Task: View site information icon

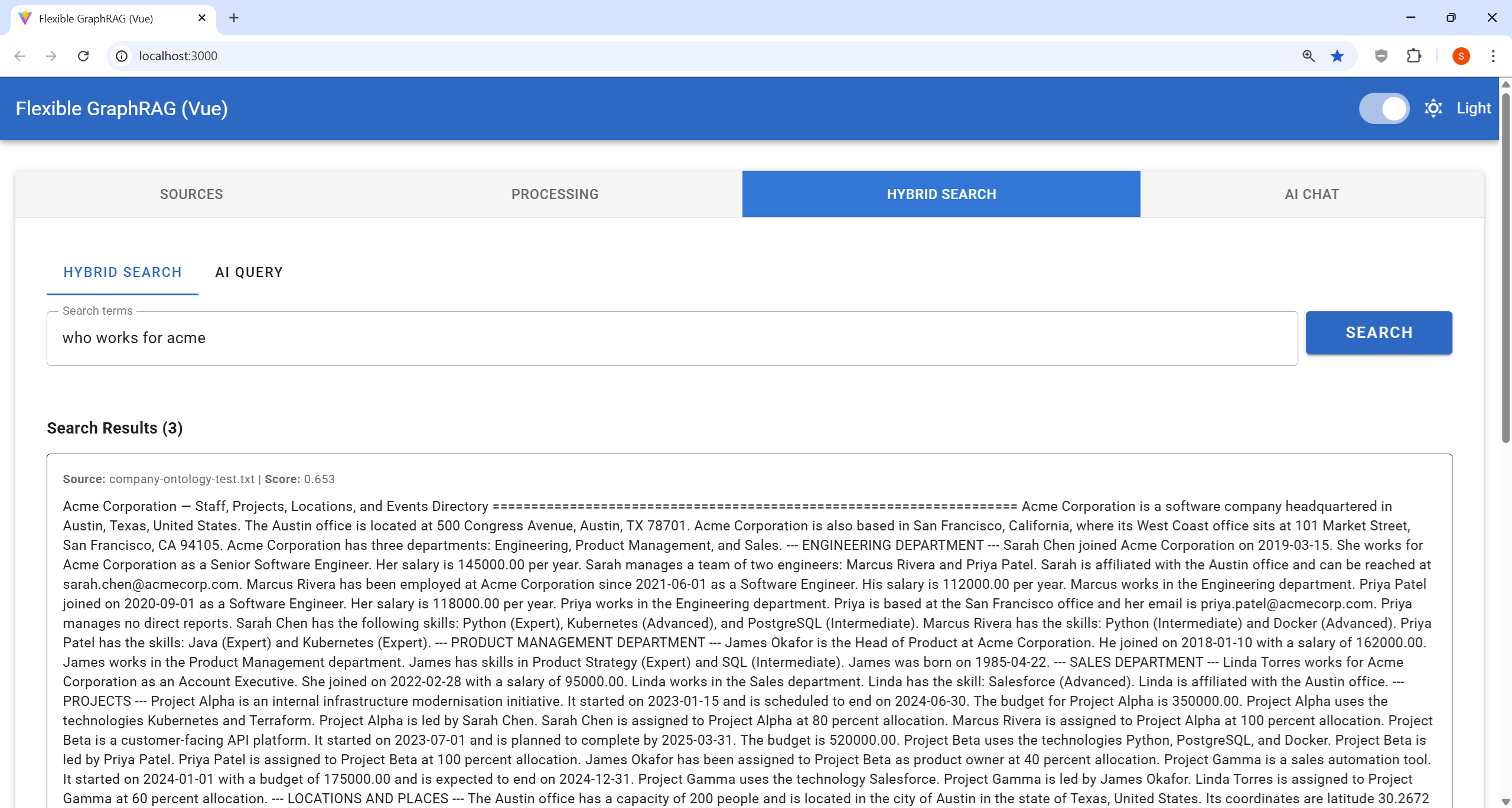Action: 122,56
